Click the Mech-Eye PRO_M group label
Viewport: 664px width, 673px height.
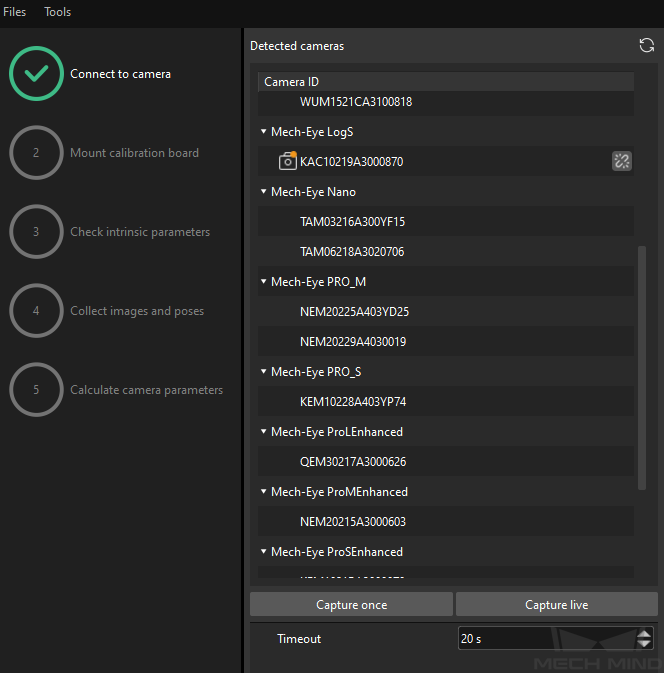[318, 282]
